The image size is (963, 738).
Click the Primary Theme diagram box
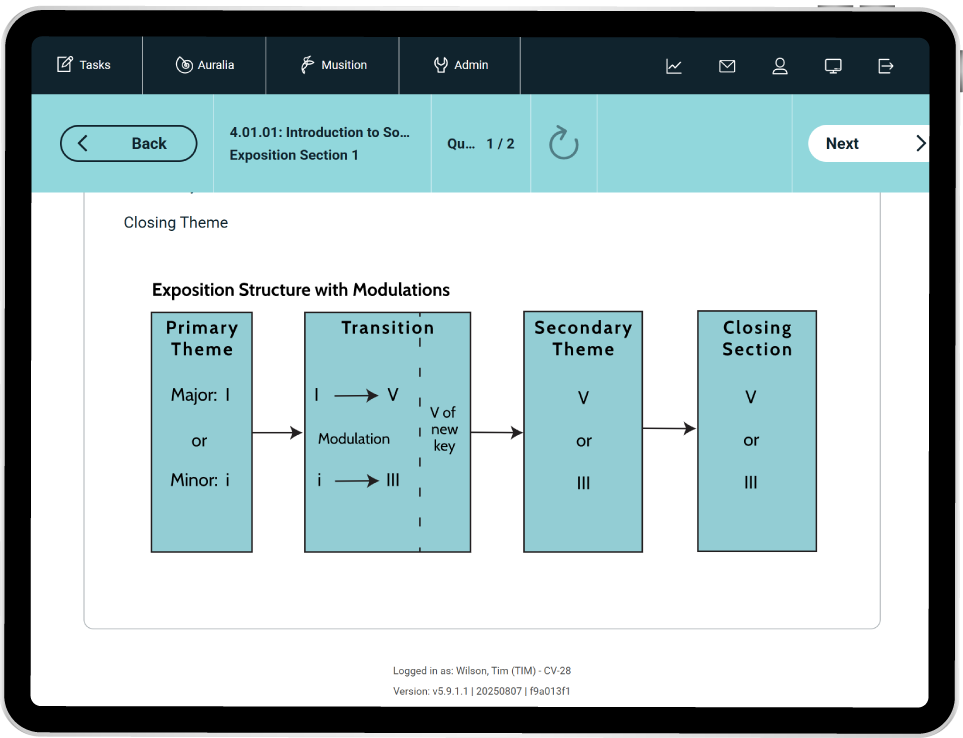pos(201,432)
